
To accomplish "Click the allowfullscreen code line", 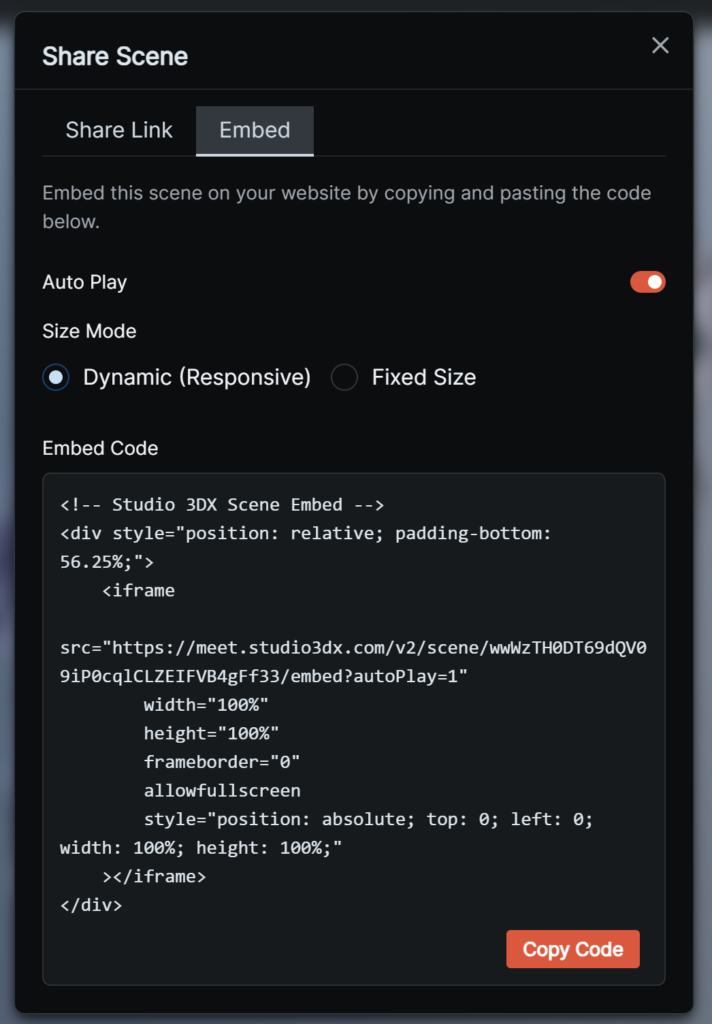I will [x=222, y=790].
